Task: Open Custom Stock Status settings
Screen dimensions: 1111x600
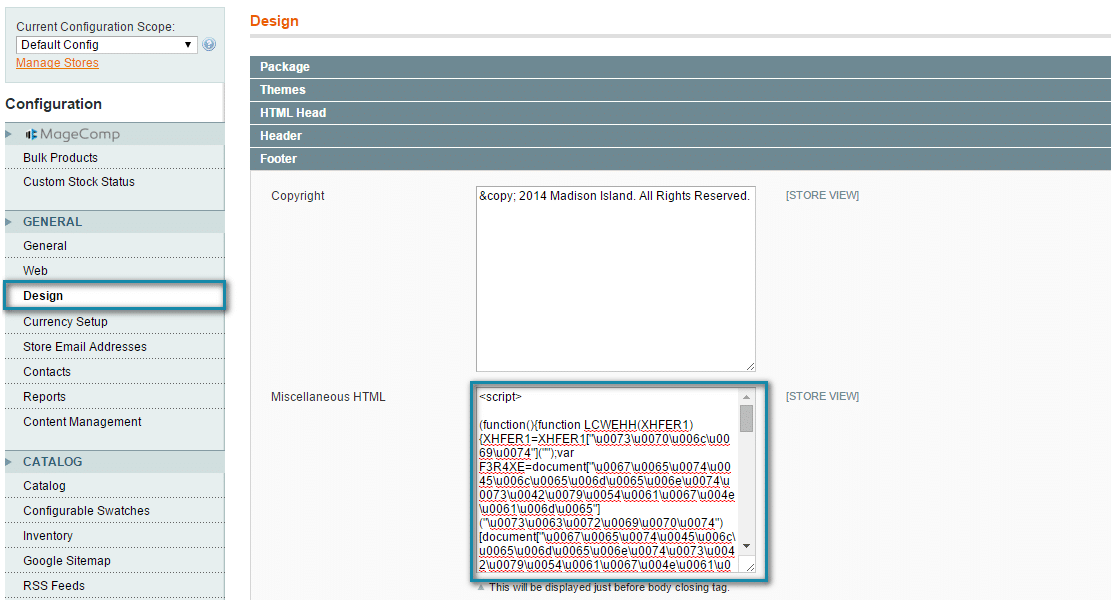Action: [x=78, y=182]
